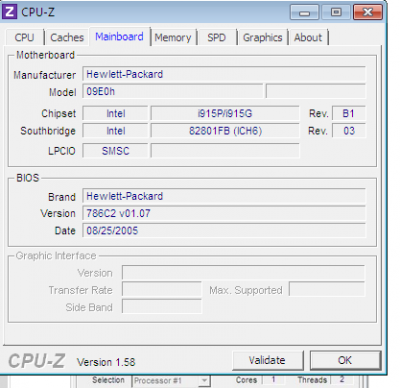Click the Validate button
Image resolution: width=400 pixels, height=388 pixels.
[268, 360]
